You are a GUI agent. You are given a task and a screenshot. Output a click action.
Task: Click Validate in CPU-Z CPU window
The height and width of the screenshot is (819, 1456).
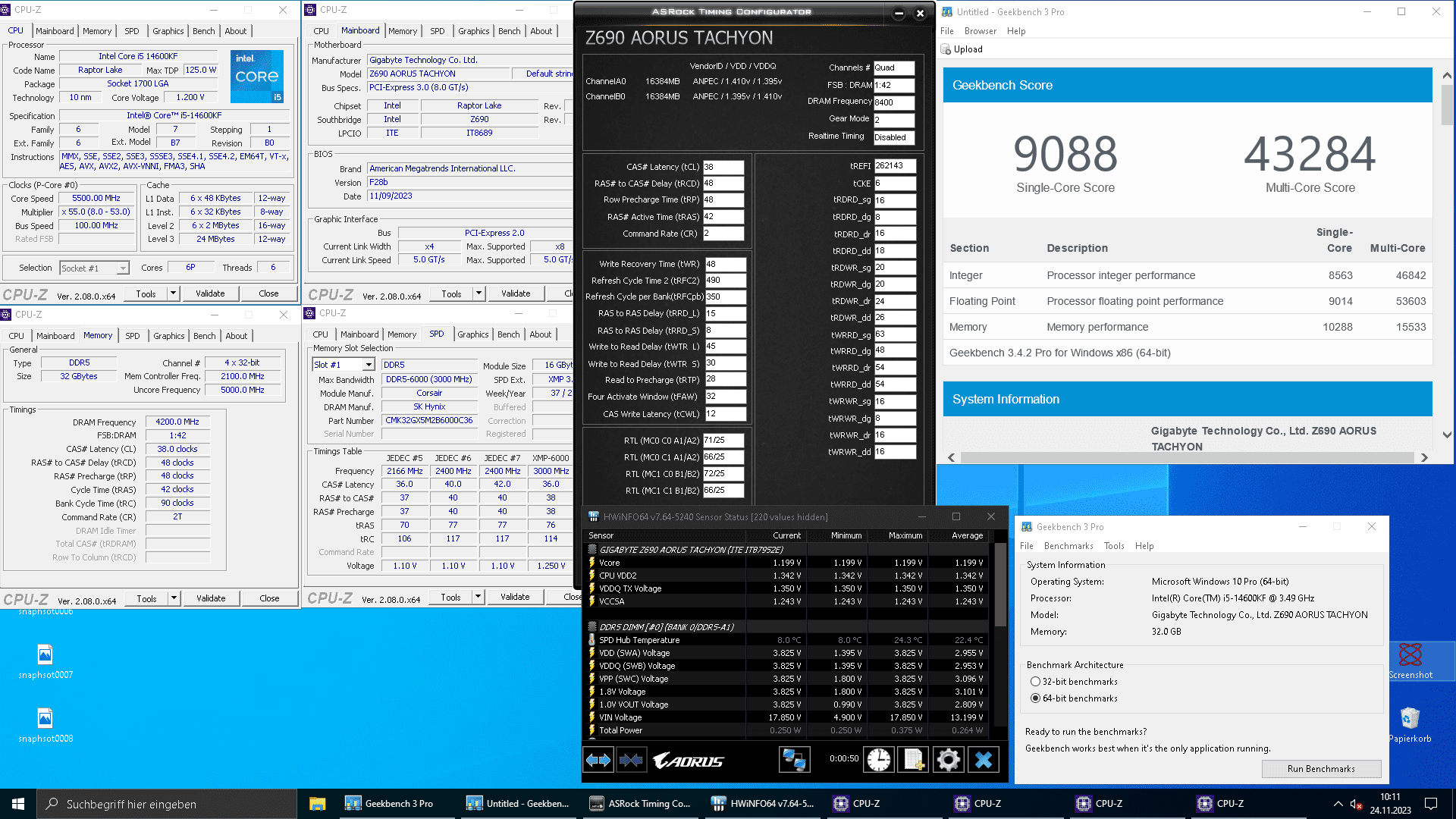[210, 293]
